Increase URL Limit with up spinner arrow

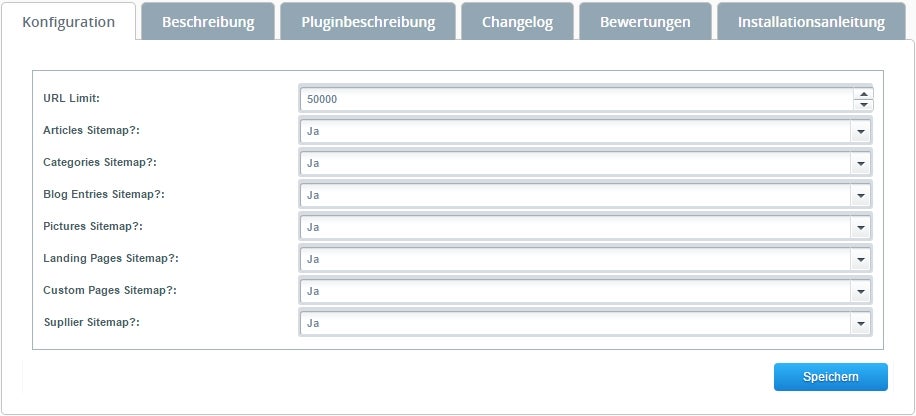[863, 94]
